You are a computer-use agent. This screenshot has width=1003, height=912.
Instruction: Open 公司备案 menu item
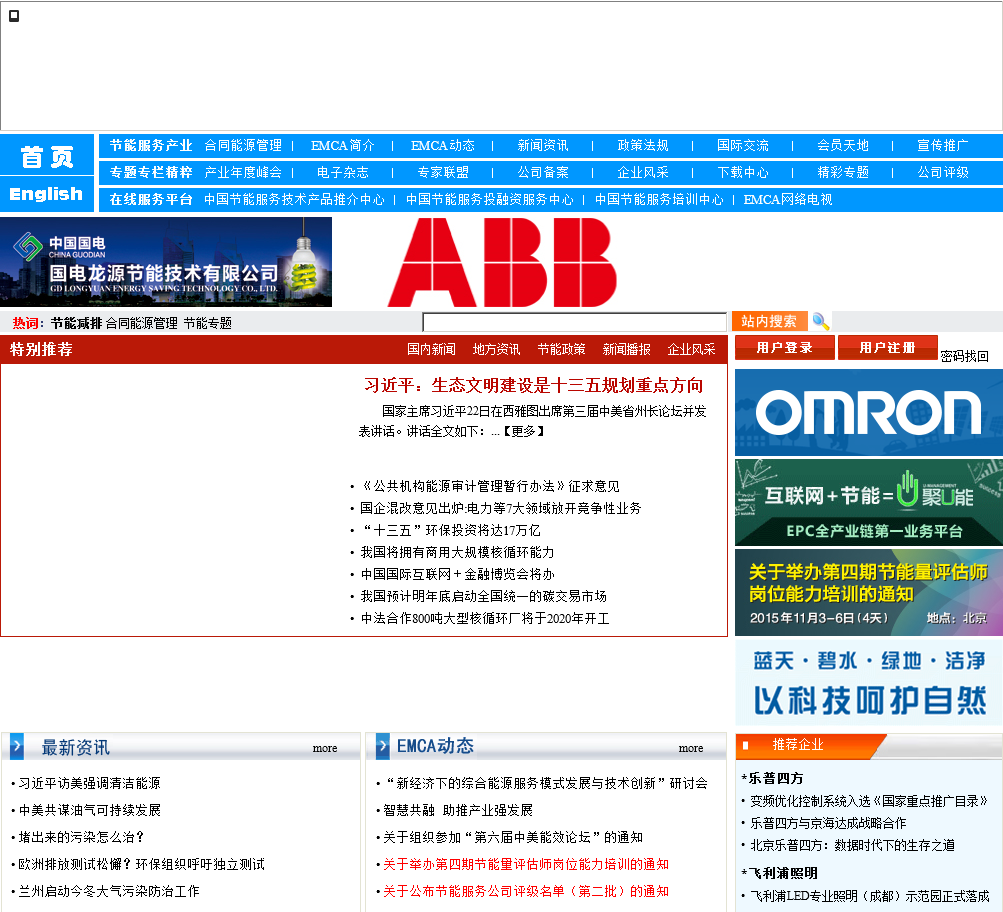click(x=542, y=173)
